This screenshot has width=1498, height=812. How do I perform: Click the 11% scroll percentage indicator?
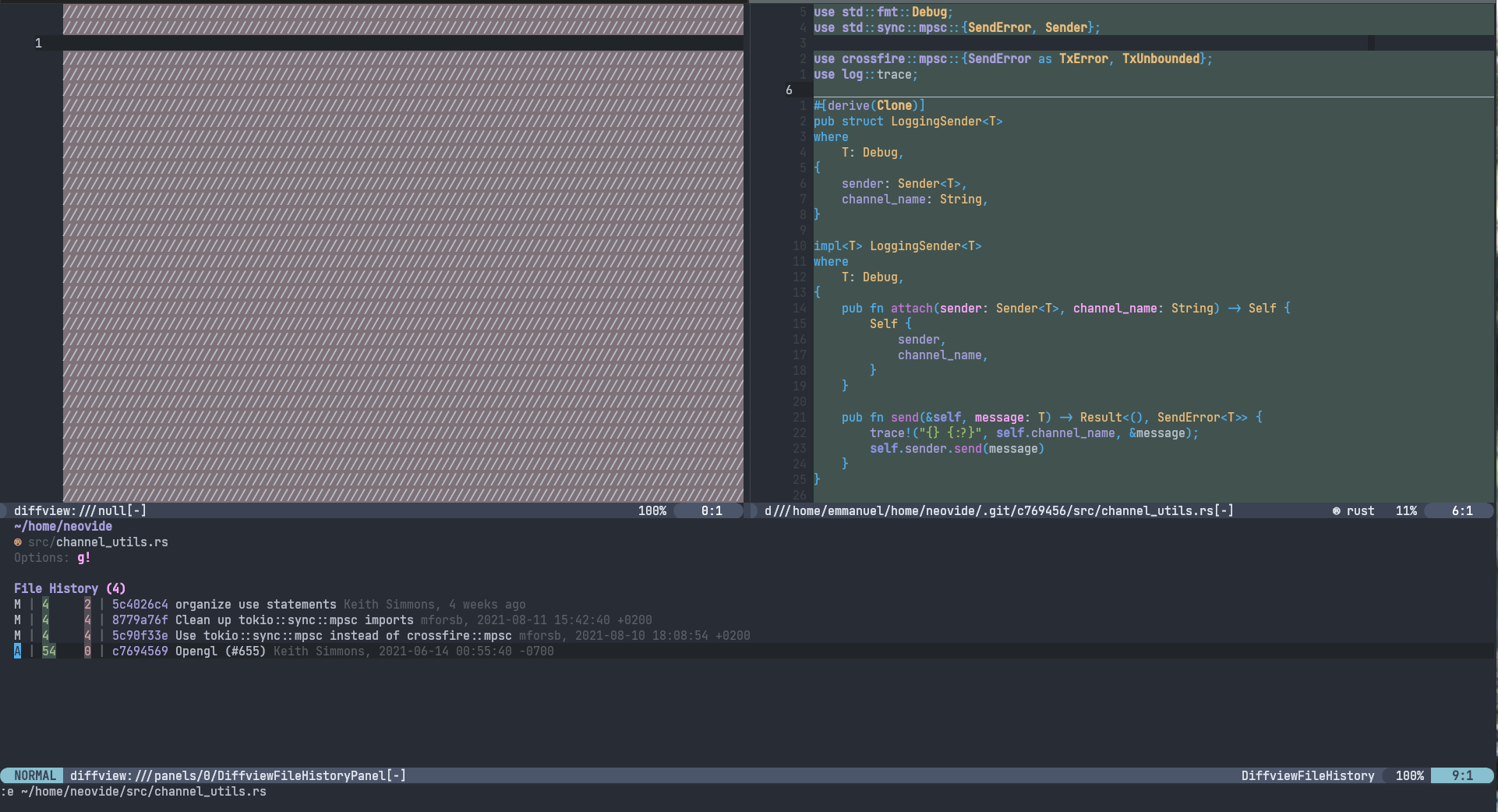click(1407, 510)
